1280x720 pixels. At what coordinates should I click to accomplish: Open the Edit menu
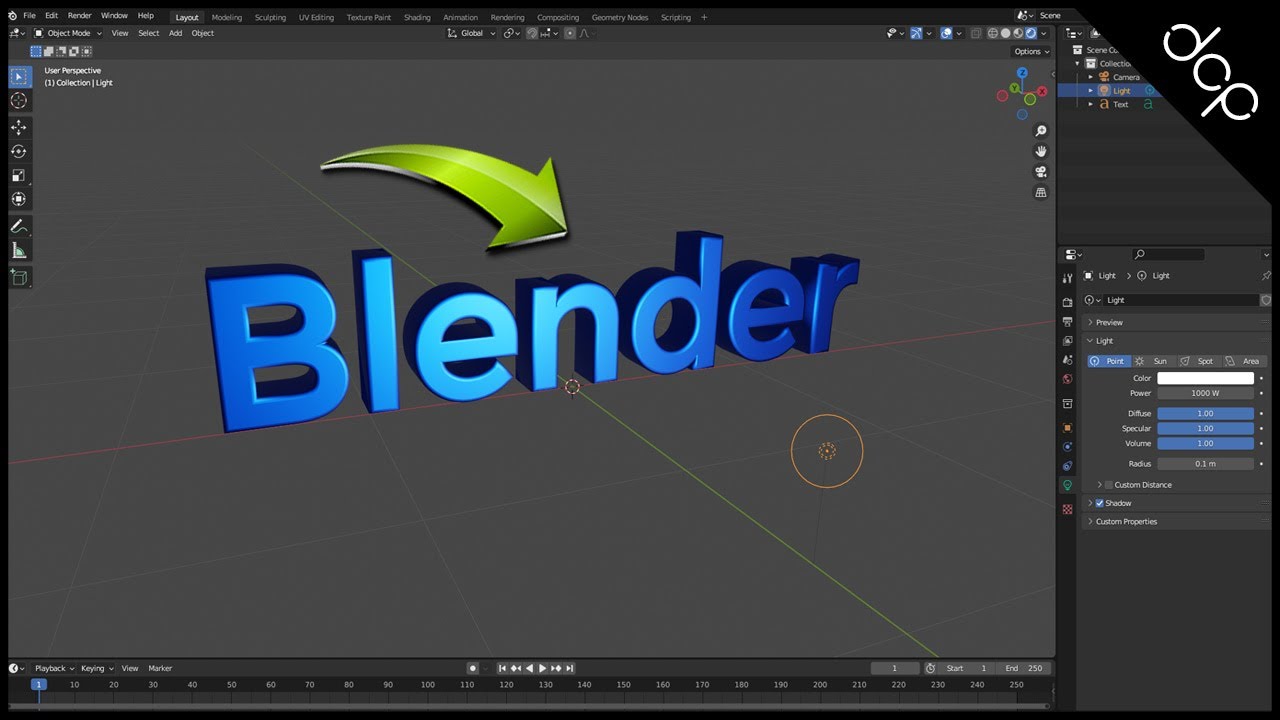(51, 16)
